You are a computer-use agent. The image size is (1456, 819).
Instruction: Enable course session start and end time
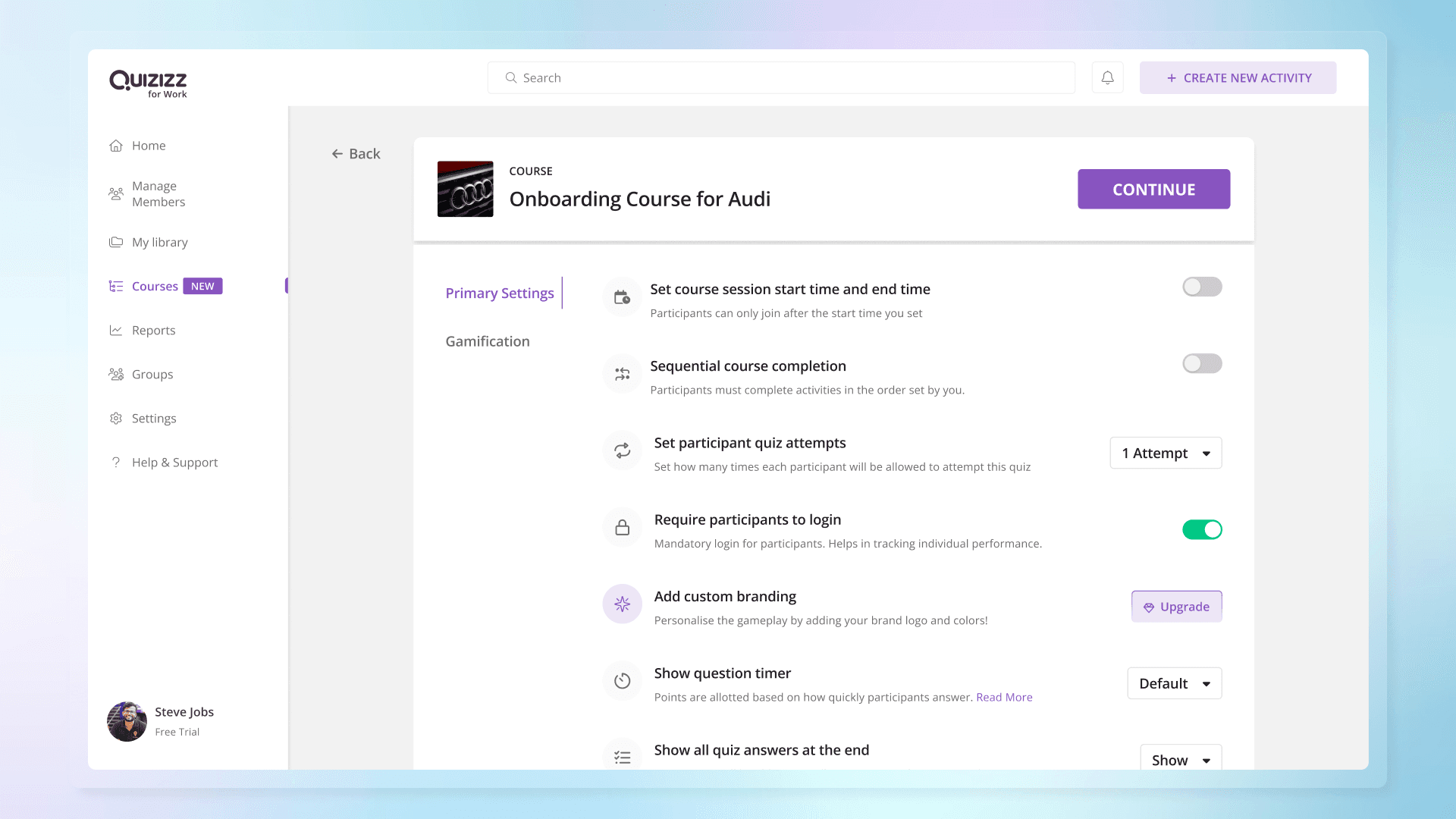tap(1202, 287)
